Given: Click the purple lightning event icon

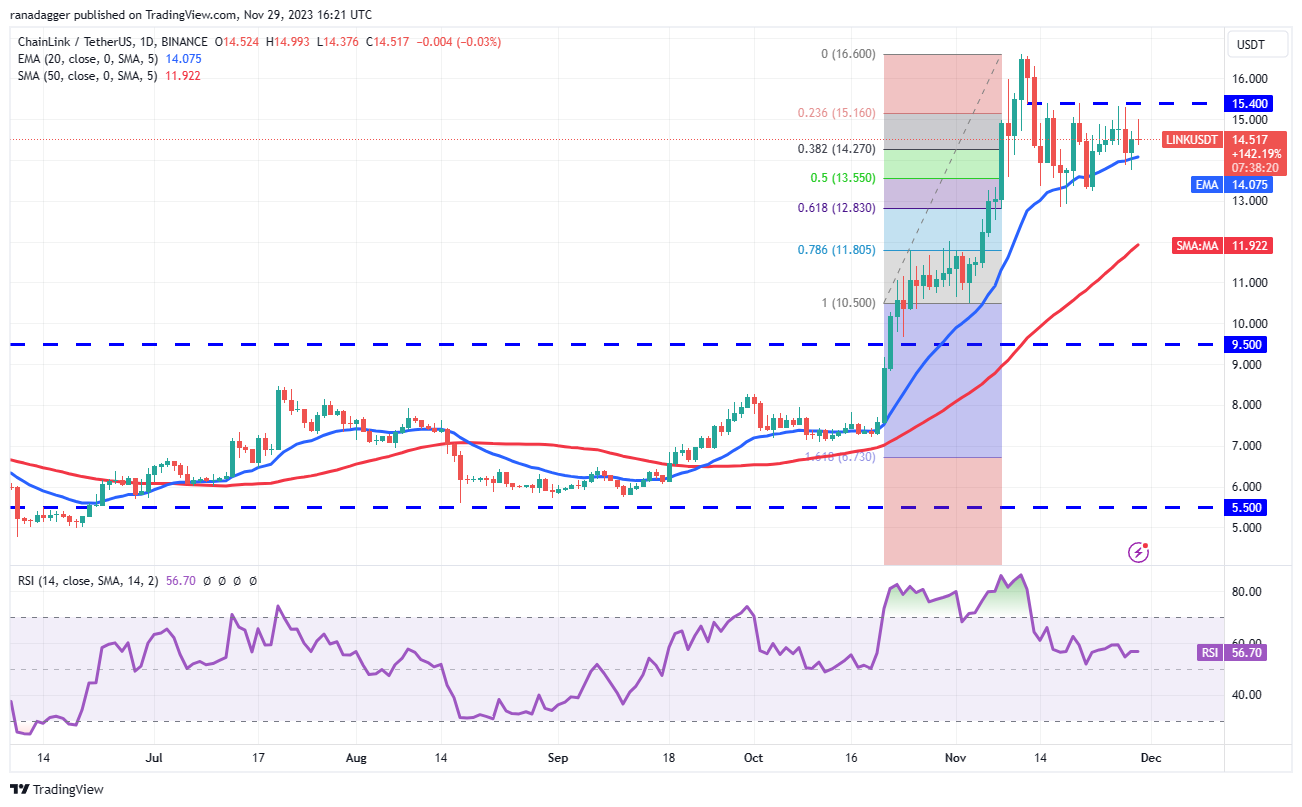Looking at the screenshot, I should tap(1137, 551).
